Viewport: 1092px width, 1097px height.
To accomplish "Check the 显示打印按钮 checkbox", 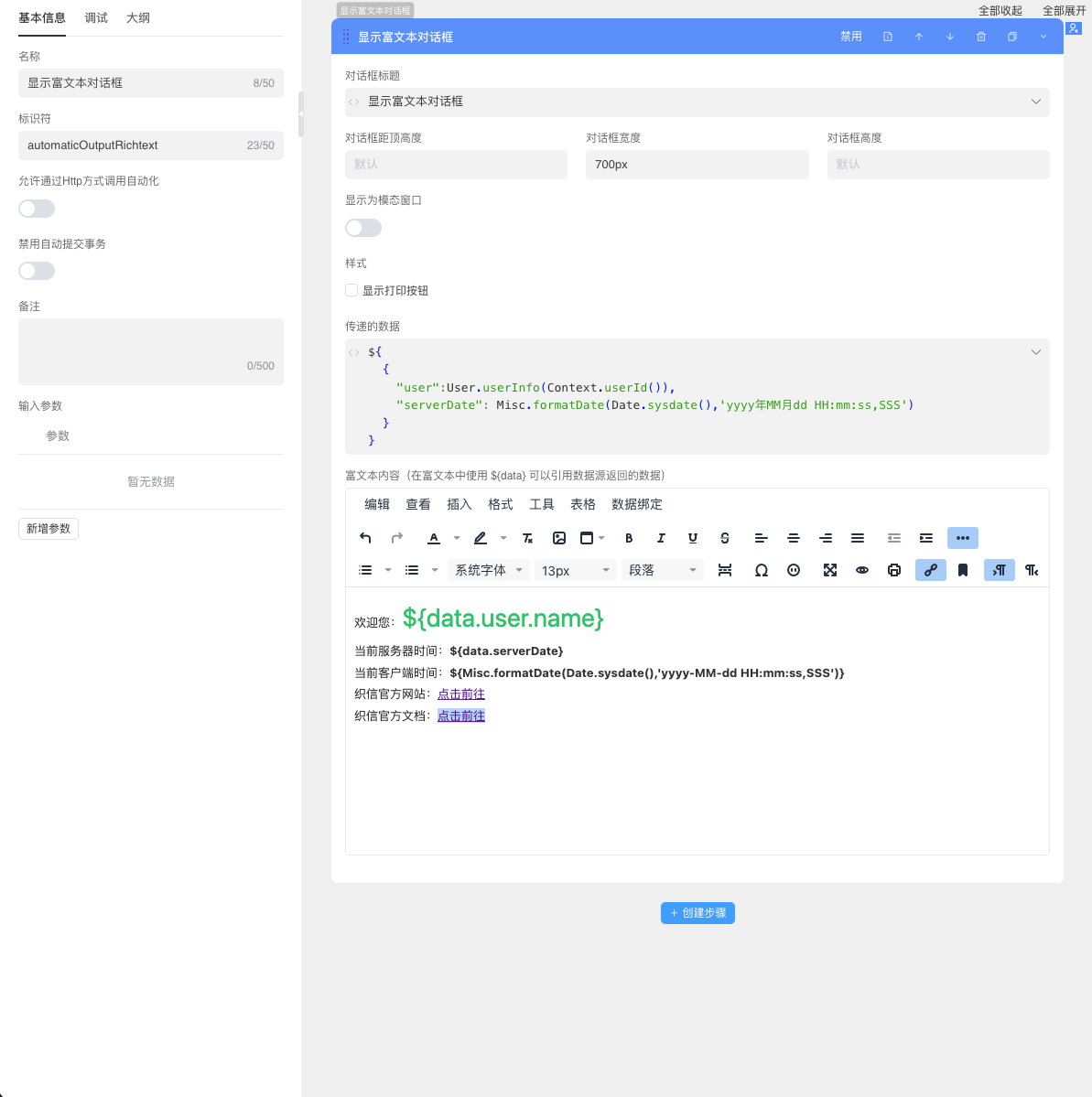I will click(x=351, y=290).
